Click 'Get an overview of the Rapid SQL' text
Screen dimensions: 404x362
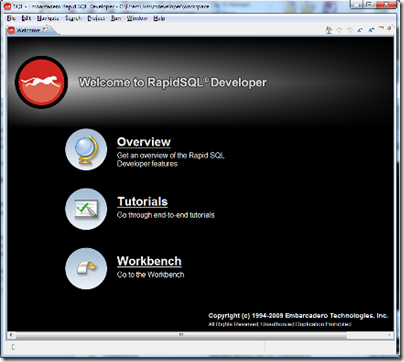click(171, 155)
